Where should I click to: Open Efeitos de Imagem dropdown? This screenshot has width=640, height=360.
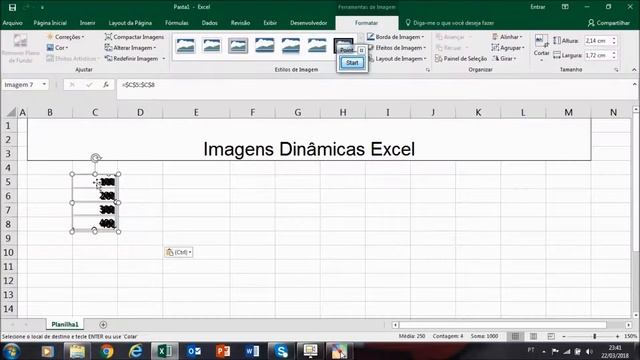tap(397, 48)
